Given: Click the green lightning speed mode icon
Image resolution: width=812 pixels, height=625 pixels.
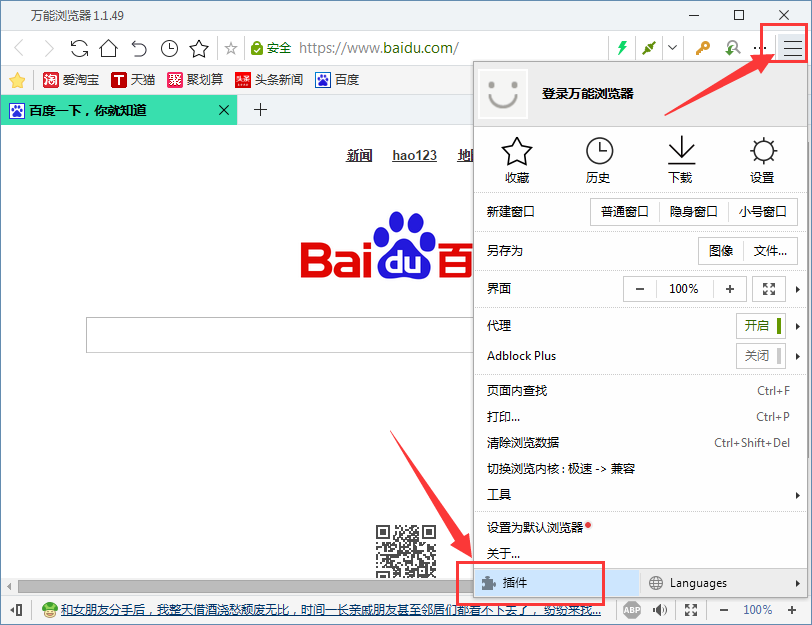Looking at the screenshot, I should click(x=622, y=48).
